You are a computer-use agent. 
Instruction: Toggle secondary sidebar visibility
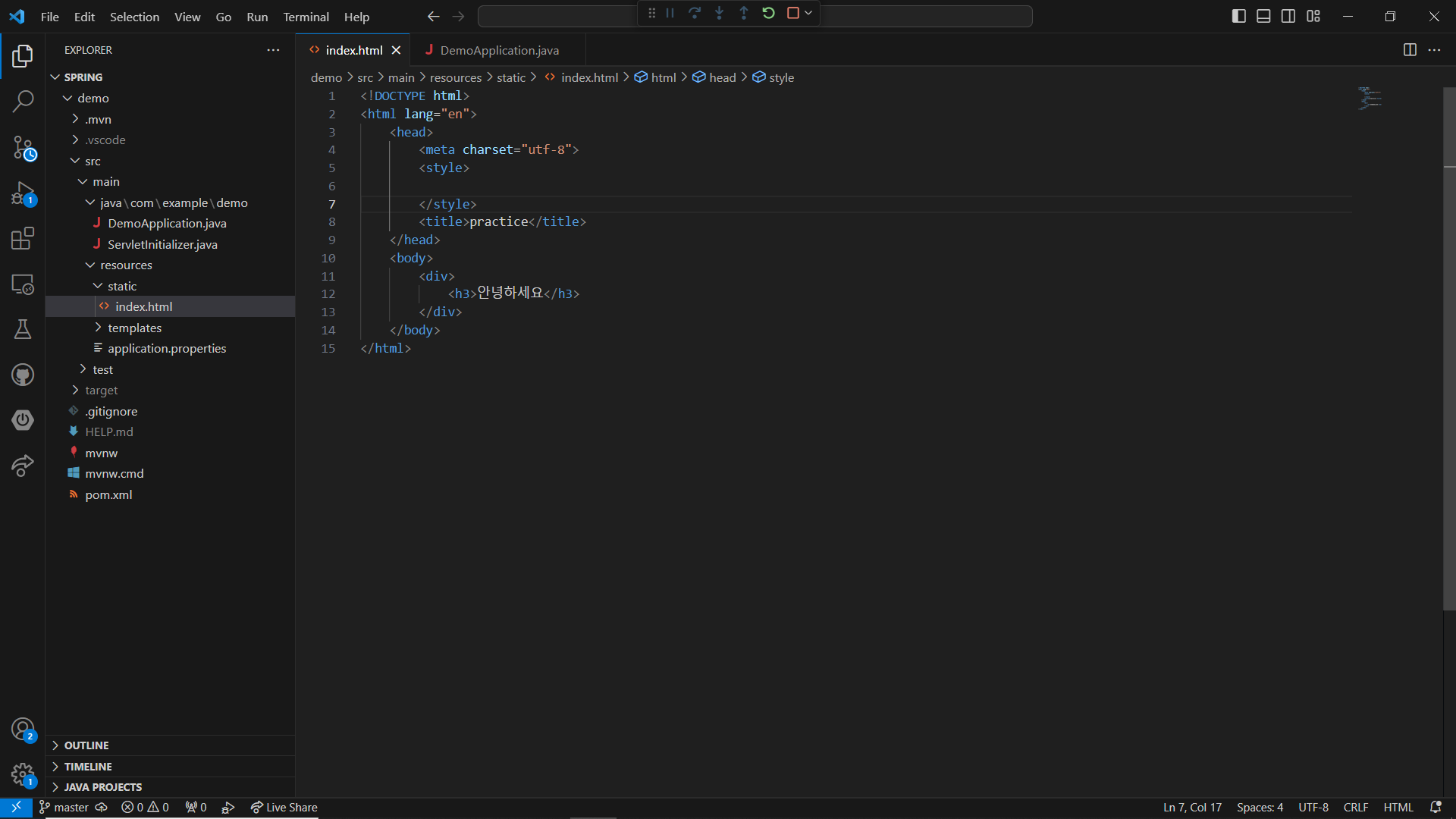click(x=1288, y=16)
